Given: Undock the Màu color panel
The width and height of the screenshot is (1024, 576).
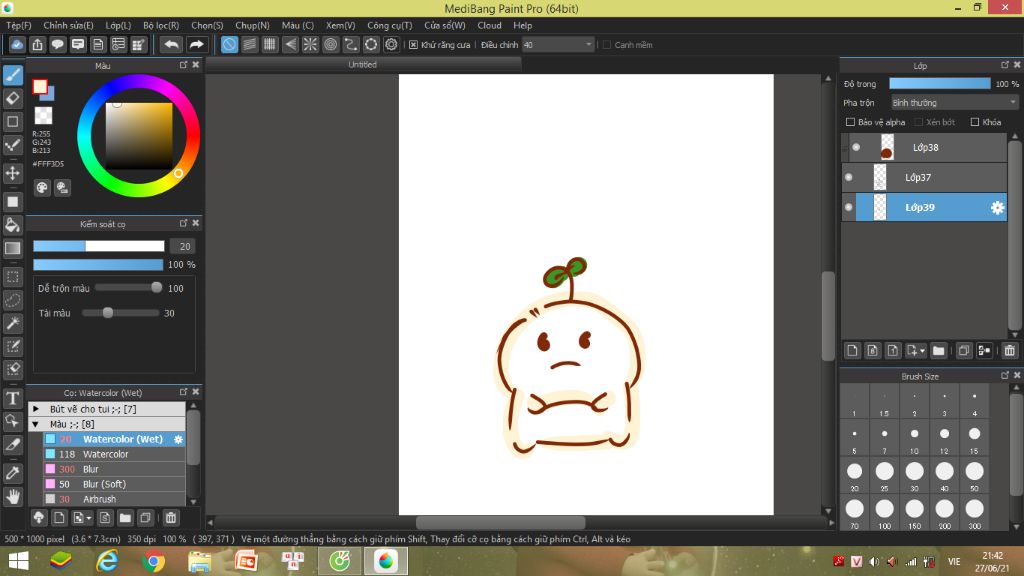Looking at the screenshot, I should [184, 65].
